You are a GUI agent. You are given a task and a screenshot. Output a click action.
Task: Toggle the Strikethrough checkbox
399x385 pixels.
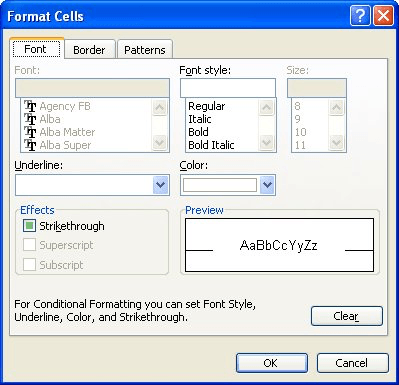pyautogui.click(x=29, y=226)
